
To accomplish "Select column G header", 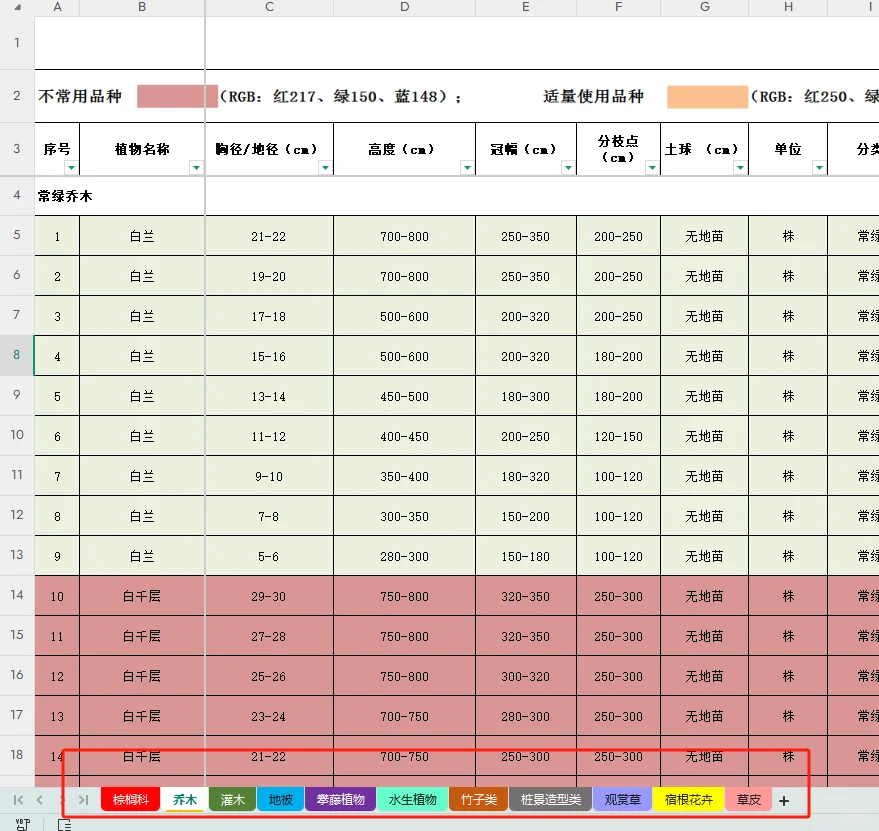I will pos(705,7).
